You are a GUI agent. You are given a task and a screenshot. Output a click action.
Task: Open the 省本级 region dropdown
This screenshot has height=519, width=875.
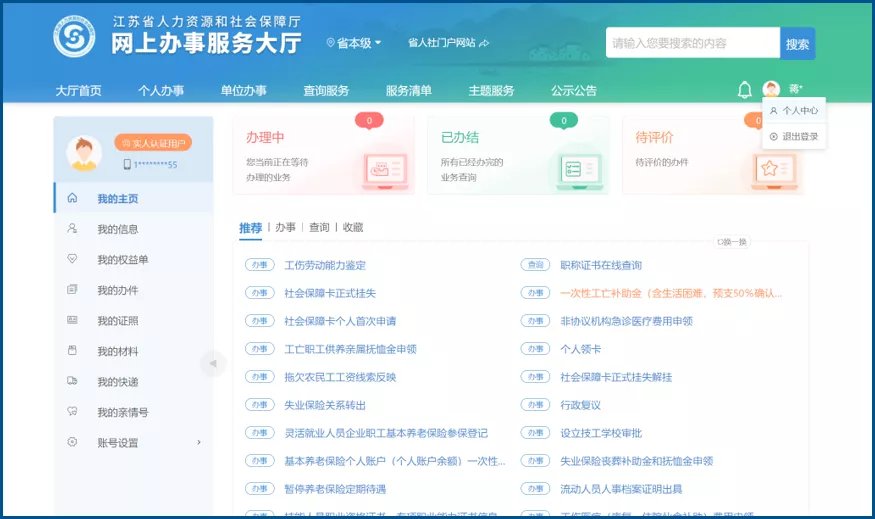coord(354,43)
